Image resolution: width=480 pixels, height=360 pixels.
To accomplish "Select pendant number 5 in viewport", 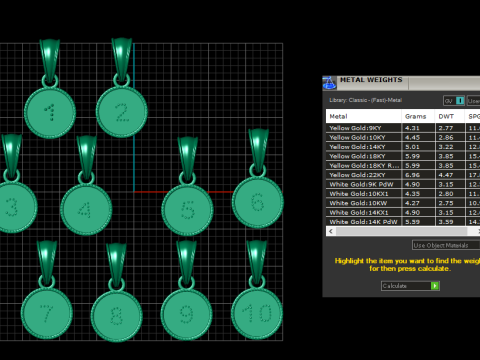I will (x=187, y=210).
